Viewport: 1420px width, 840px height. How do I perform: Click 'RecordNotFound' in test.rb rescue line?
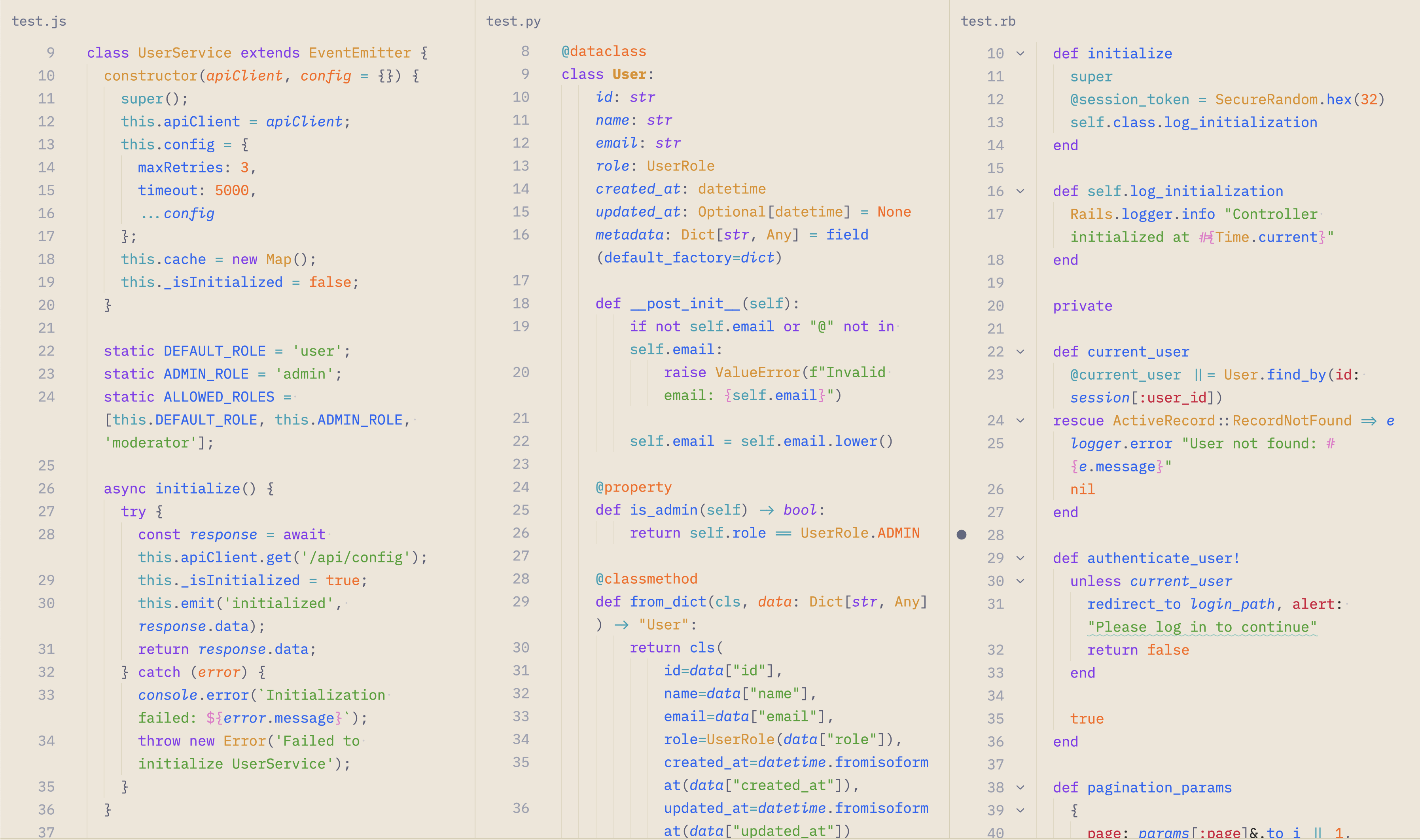1292,420
